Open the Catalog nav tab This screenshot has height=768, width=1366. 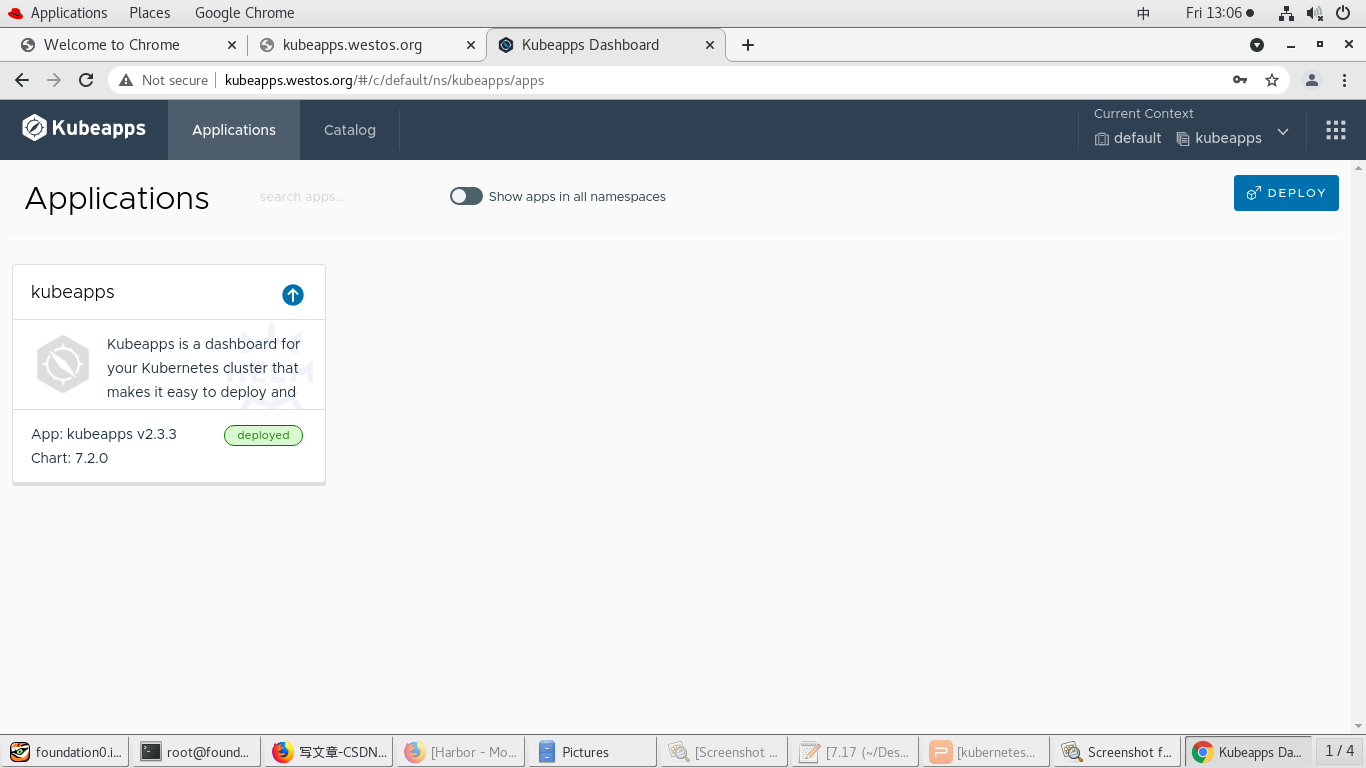pyautogui.click(x=350, y=130)
